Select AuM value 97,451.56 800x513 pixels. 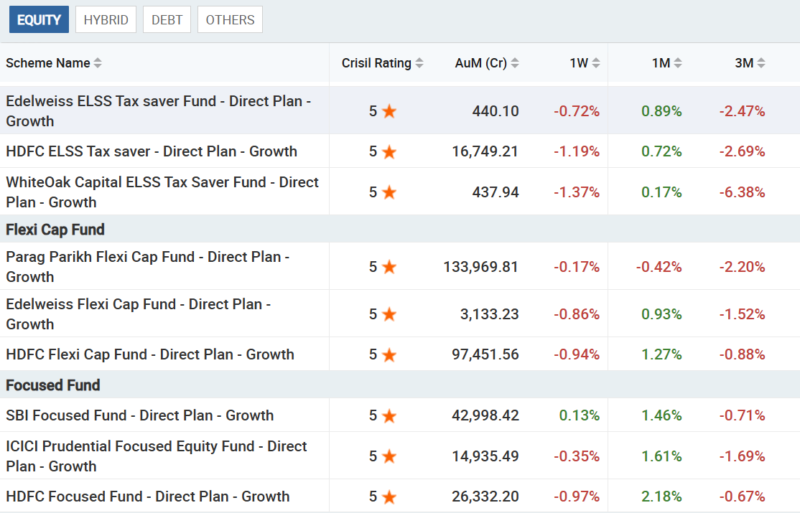point(485,355)
